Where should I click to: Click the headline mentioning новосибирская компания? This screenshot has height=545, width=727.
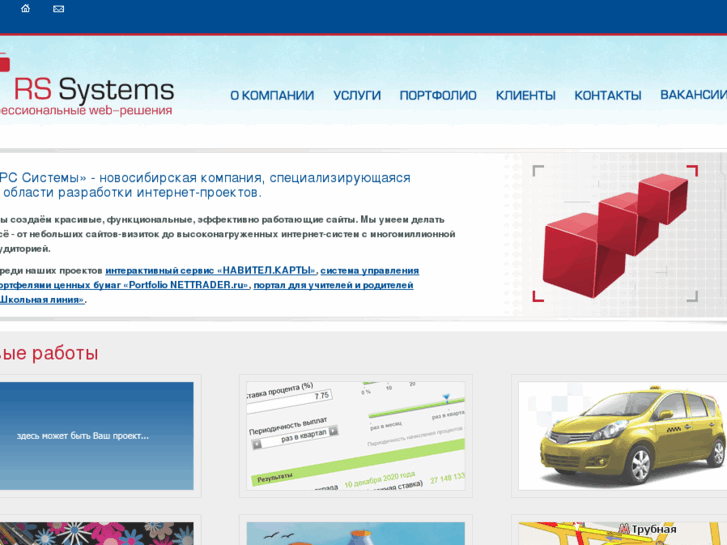click(205, 185)
